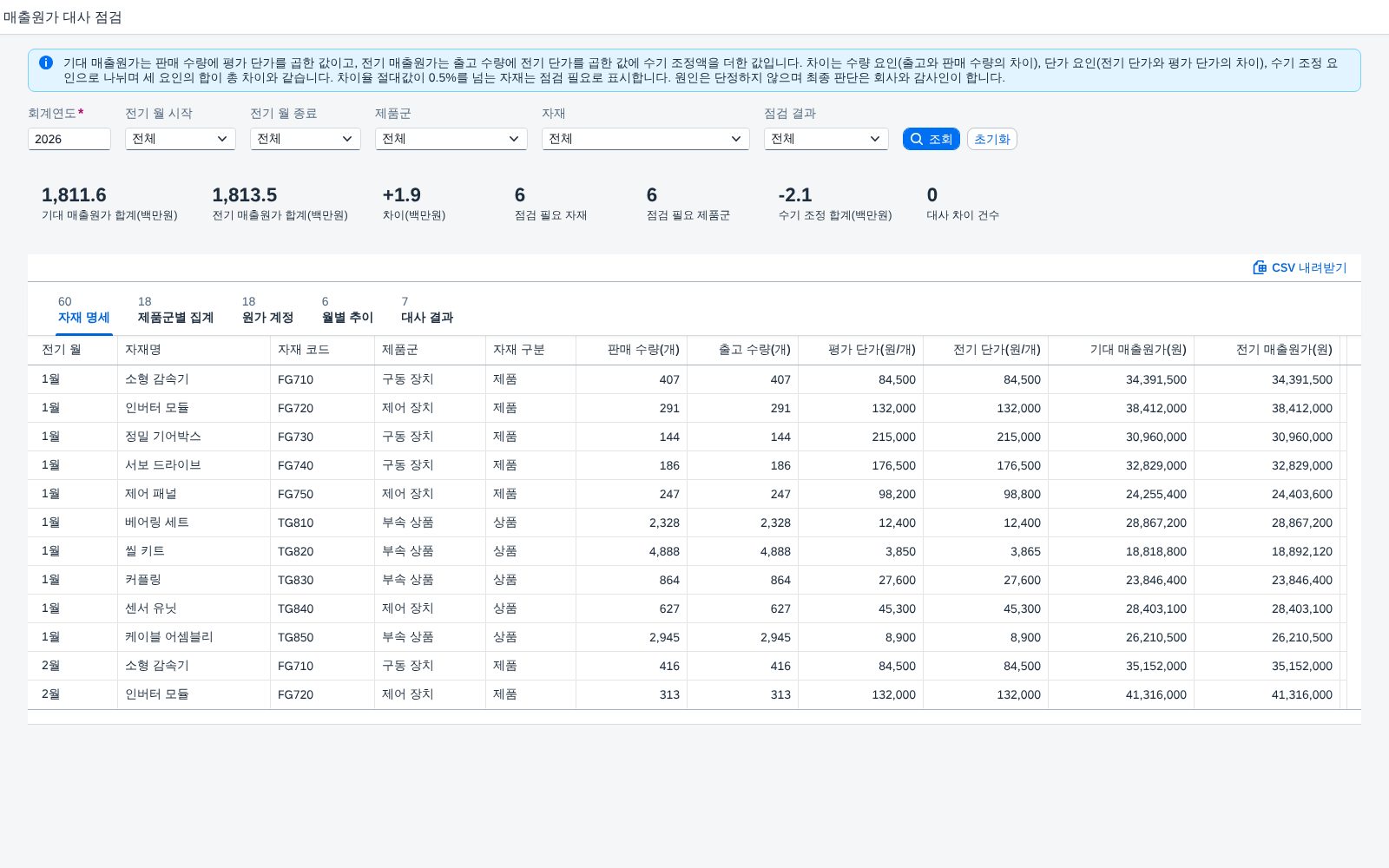Click the 기대 매출원가(원) column header

click(1122, 350)
